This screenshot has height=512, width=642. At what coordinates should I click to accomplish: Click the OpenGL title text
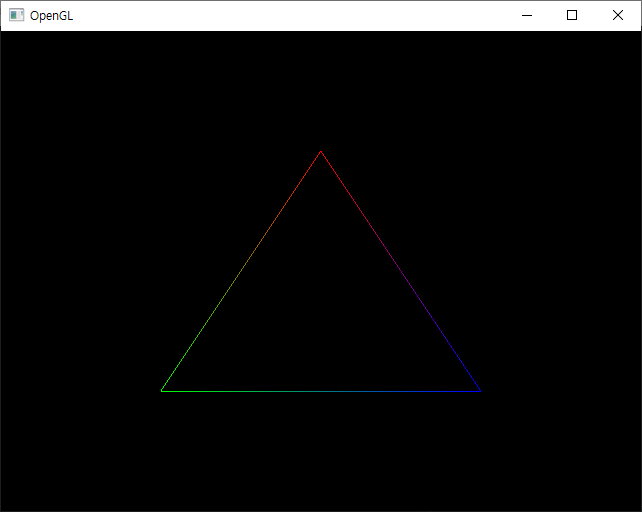(x=52, y=16)
